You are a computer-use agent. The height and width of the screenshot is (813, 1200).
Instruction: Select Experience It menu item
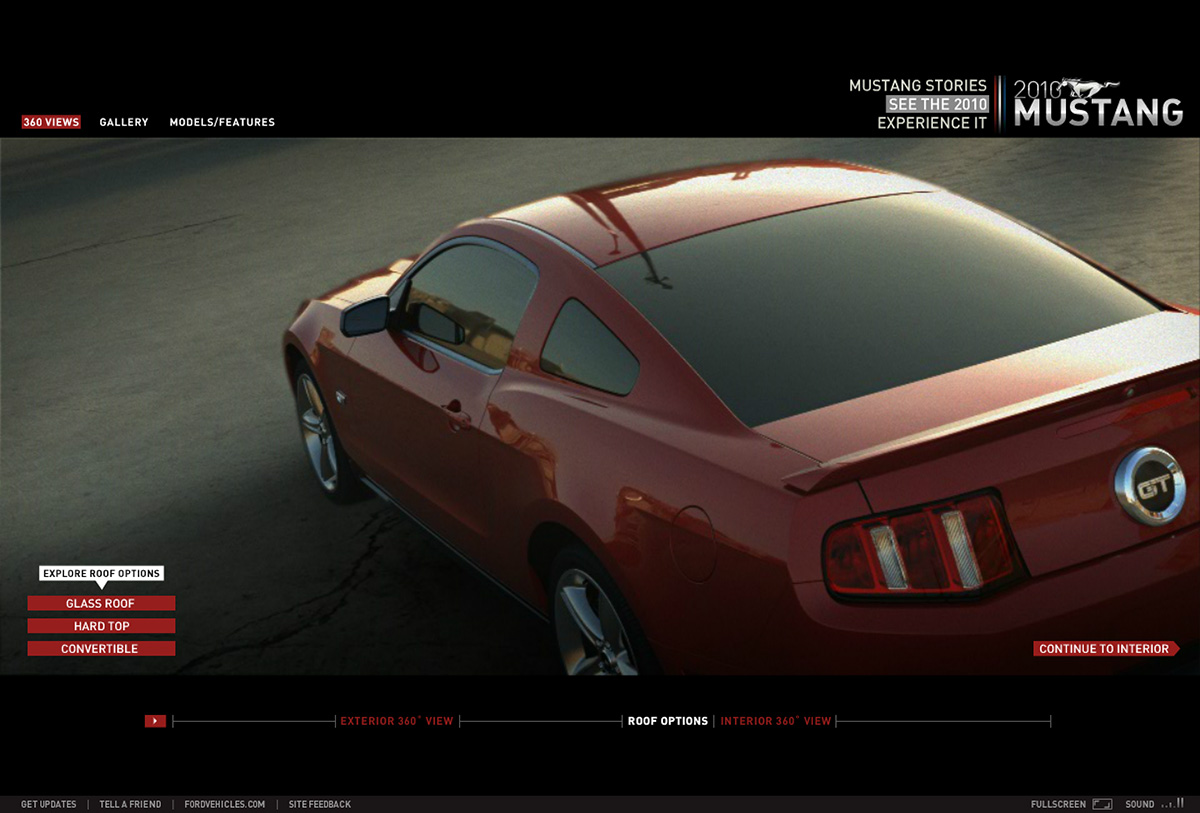(932, 123)
